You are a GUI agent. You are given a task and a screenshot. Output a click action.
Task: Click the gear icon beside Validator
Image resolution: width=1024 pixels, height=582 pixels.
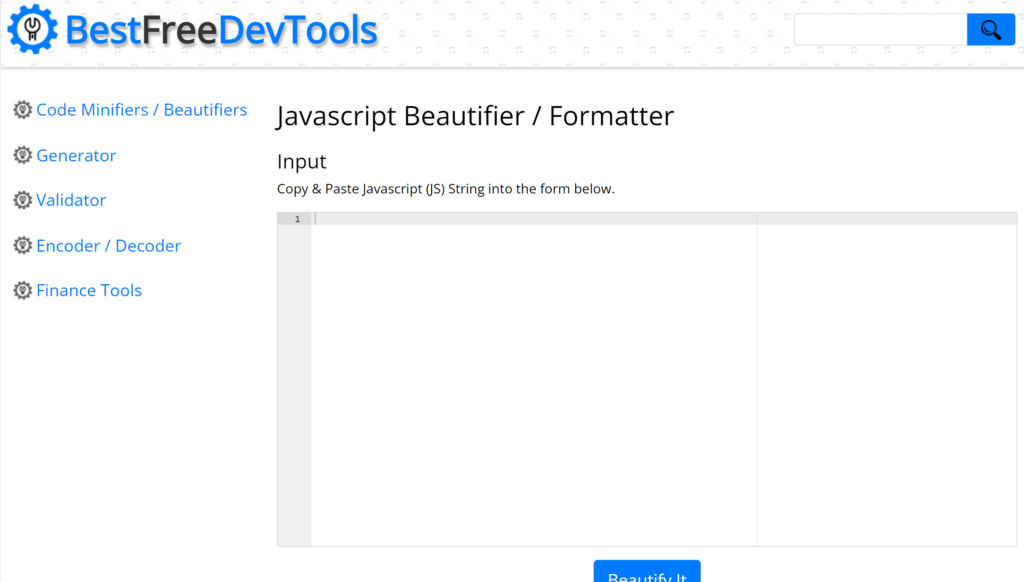(22, 200)
